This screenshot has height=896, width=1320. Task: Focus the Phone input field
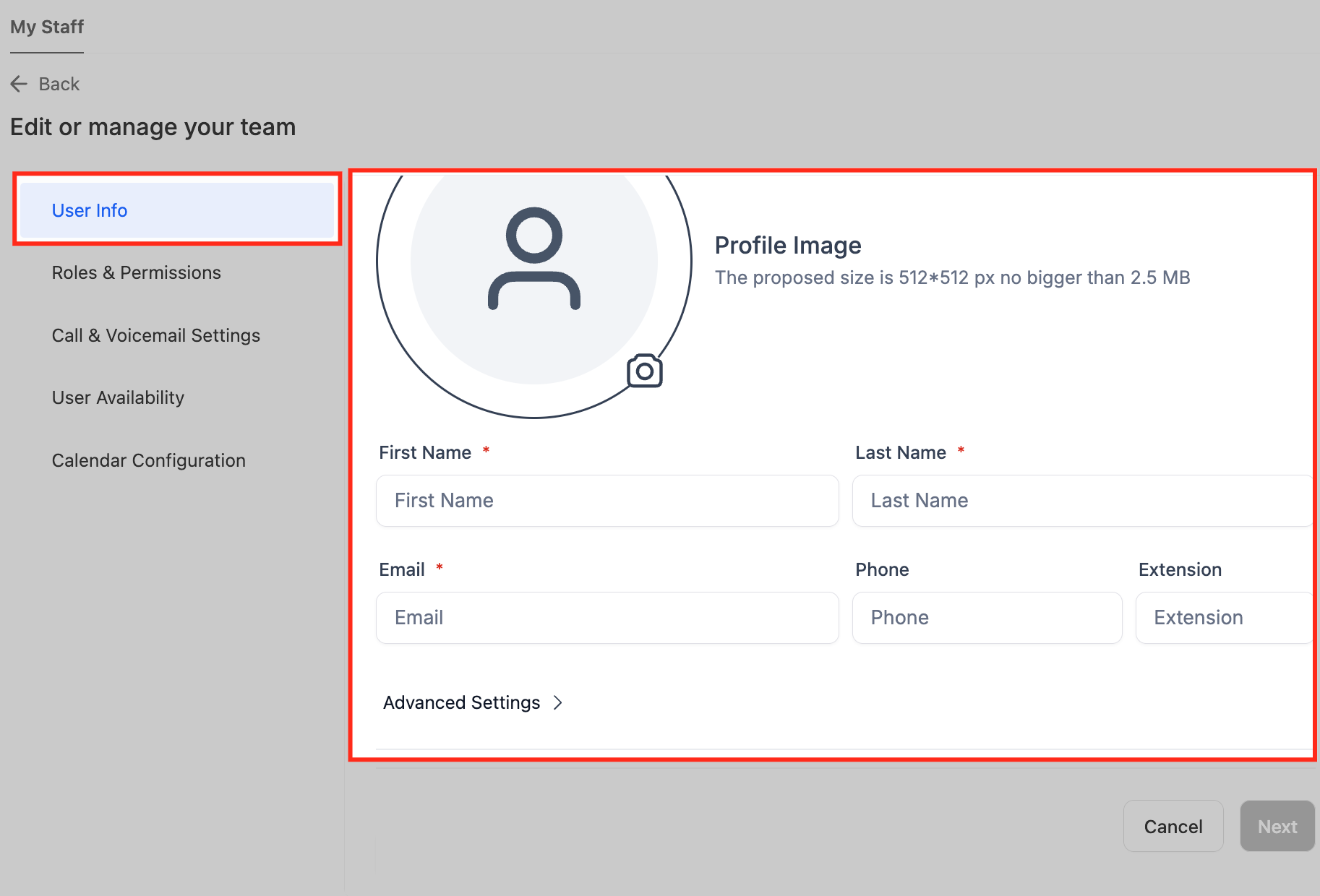[x=987, y=618]
